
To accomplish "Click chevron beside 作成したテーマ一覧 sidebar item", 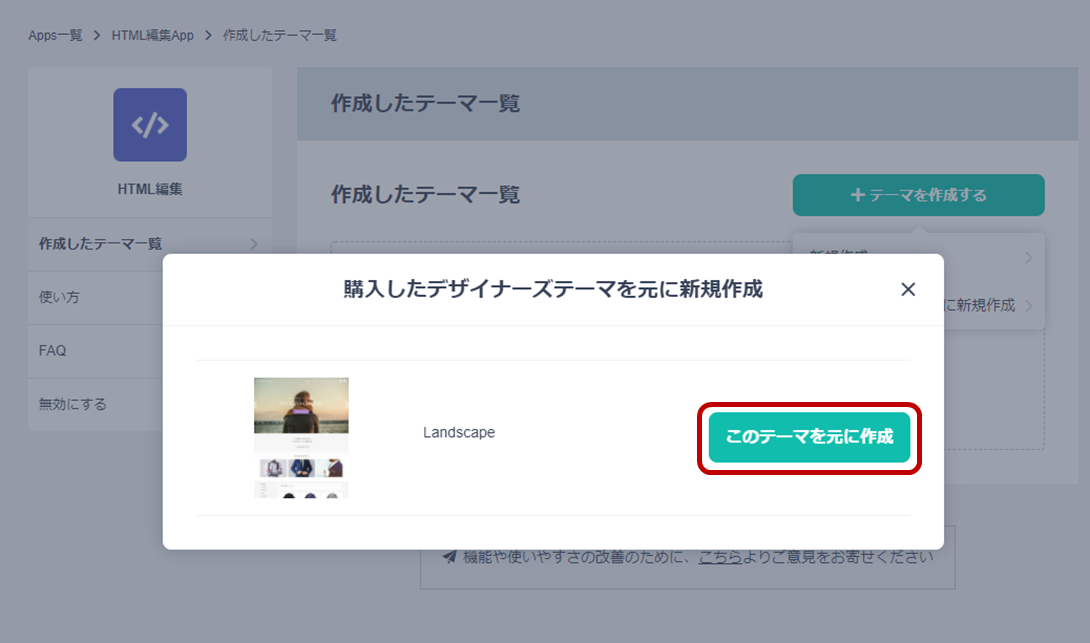I will [254, 244].
